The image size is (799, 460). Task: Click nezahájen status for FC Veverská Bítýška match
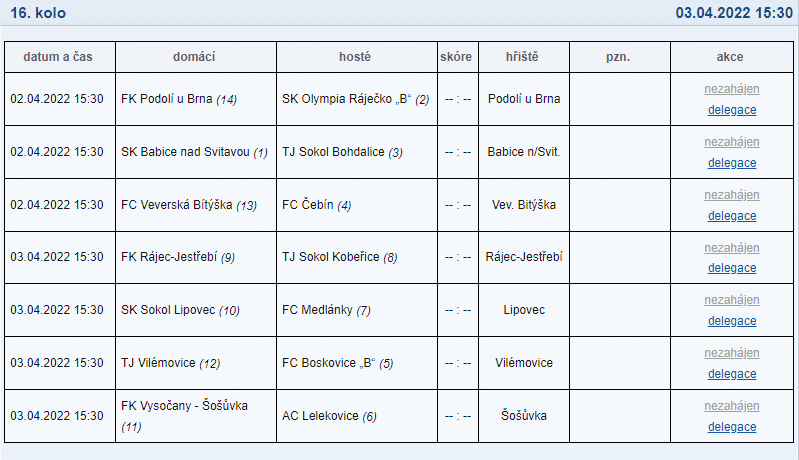point(732,195)
